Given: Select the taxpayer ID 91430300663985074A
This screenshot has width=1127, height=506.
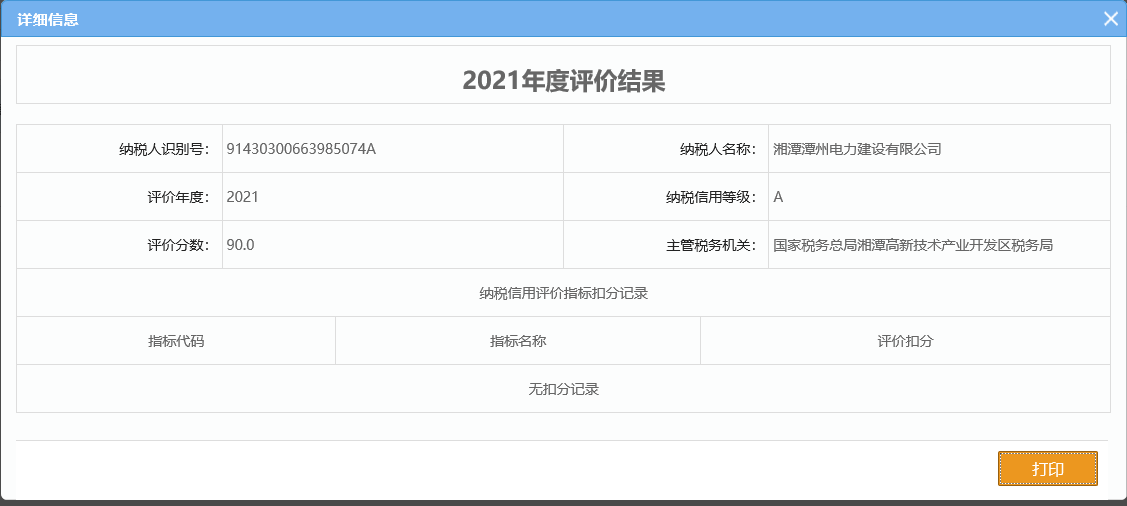Looking at the screenshot, I should pos(301,149).
